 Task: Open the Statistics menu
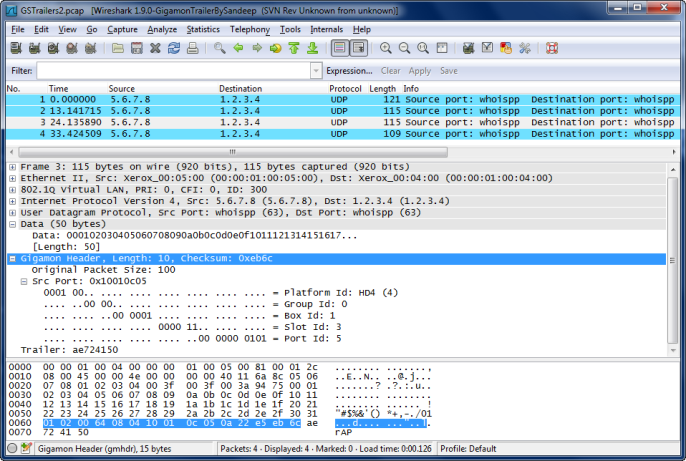click(x=203, y=29)
